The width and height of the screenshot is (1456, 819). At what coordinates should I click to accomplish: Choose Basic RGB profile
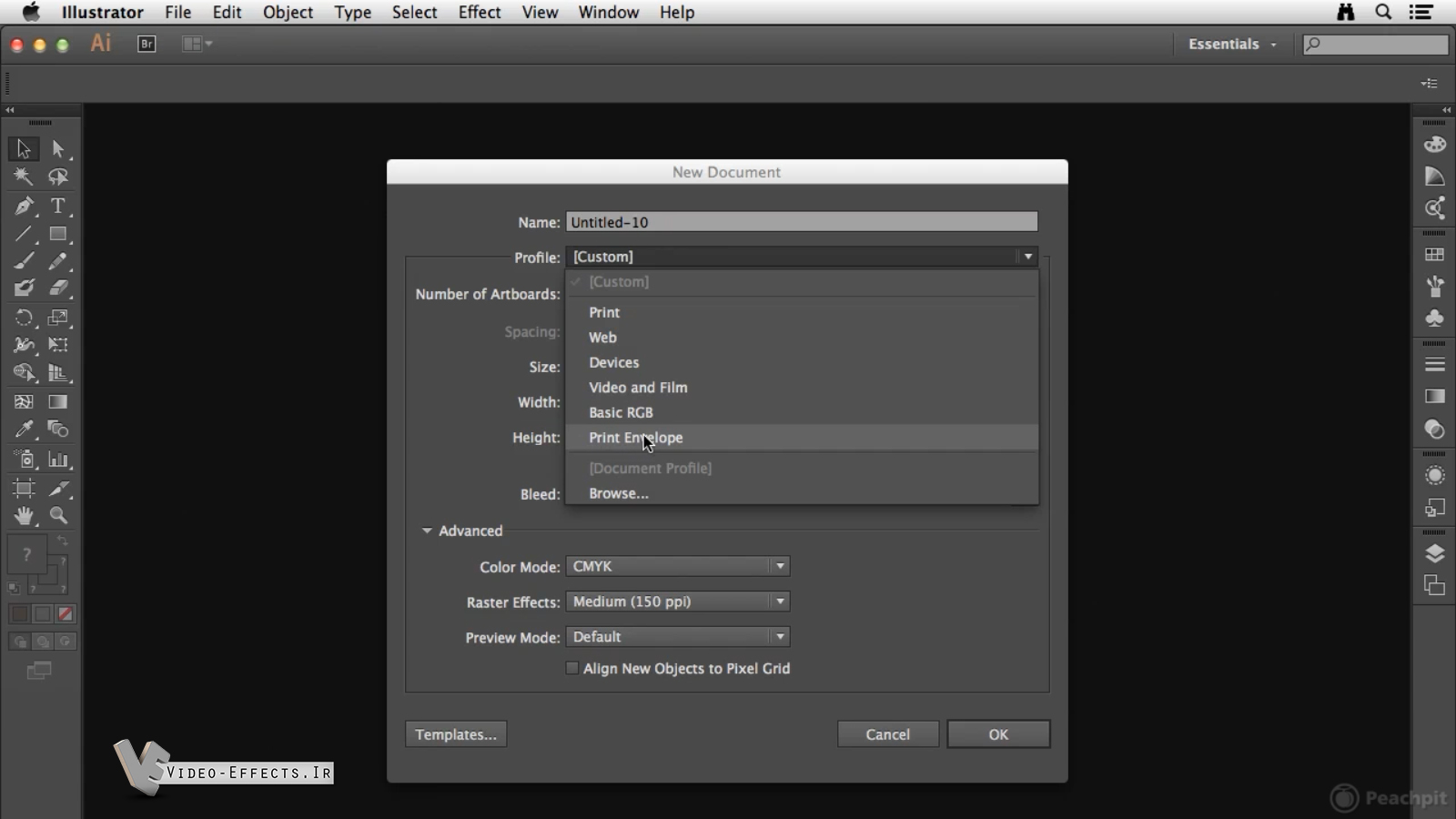(802, 412)
